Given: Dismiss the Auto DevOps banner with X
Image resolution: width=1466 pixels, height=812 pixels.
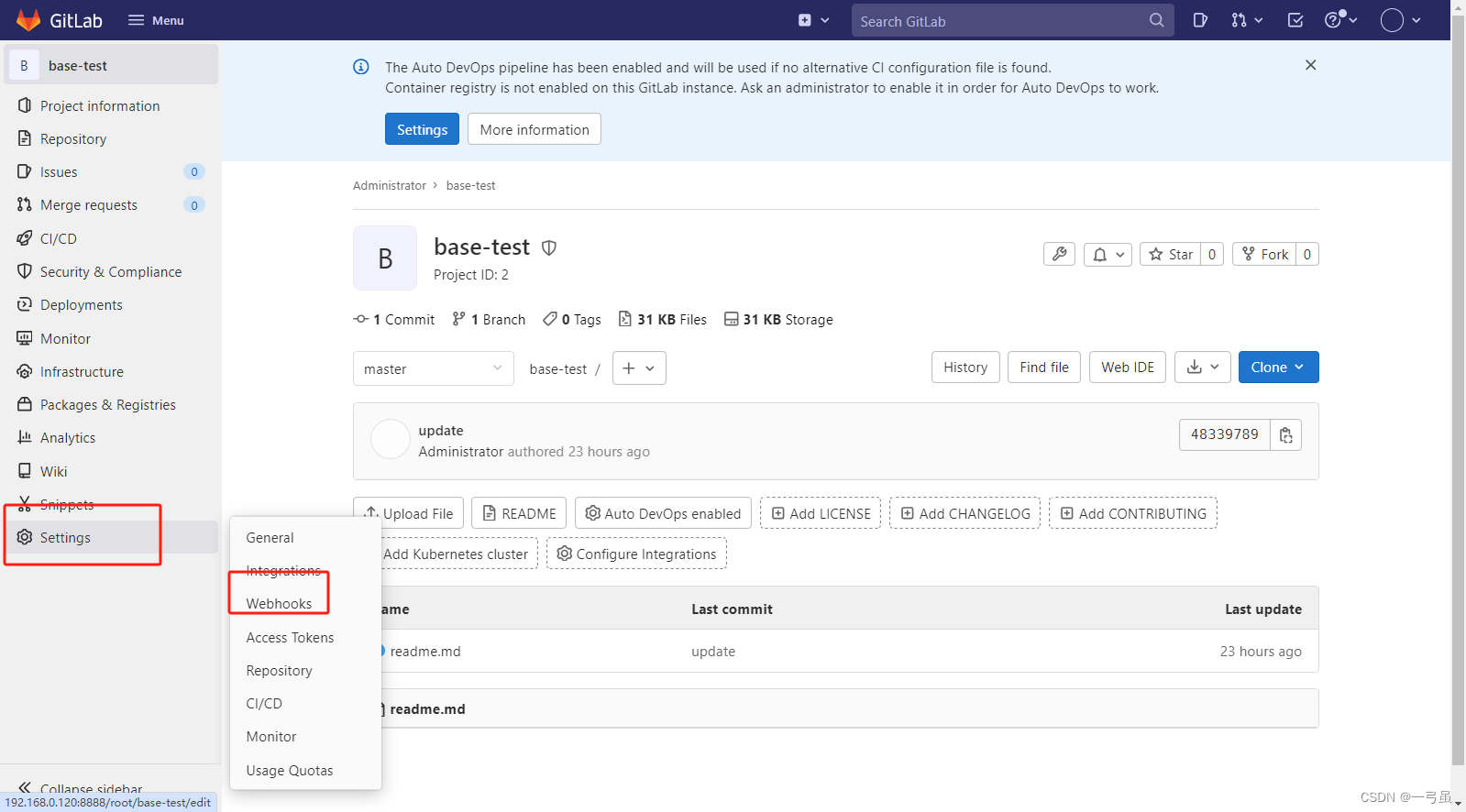Looking at the screenshot, I should 1310,65.
